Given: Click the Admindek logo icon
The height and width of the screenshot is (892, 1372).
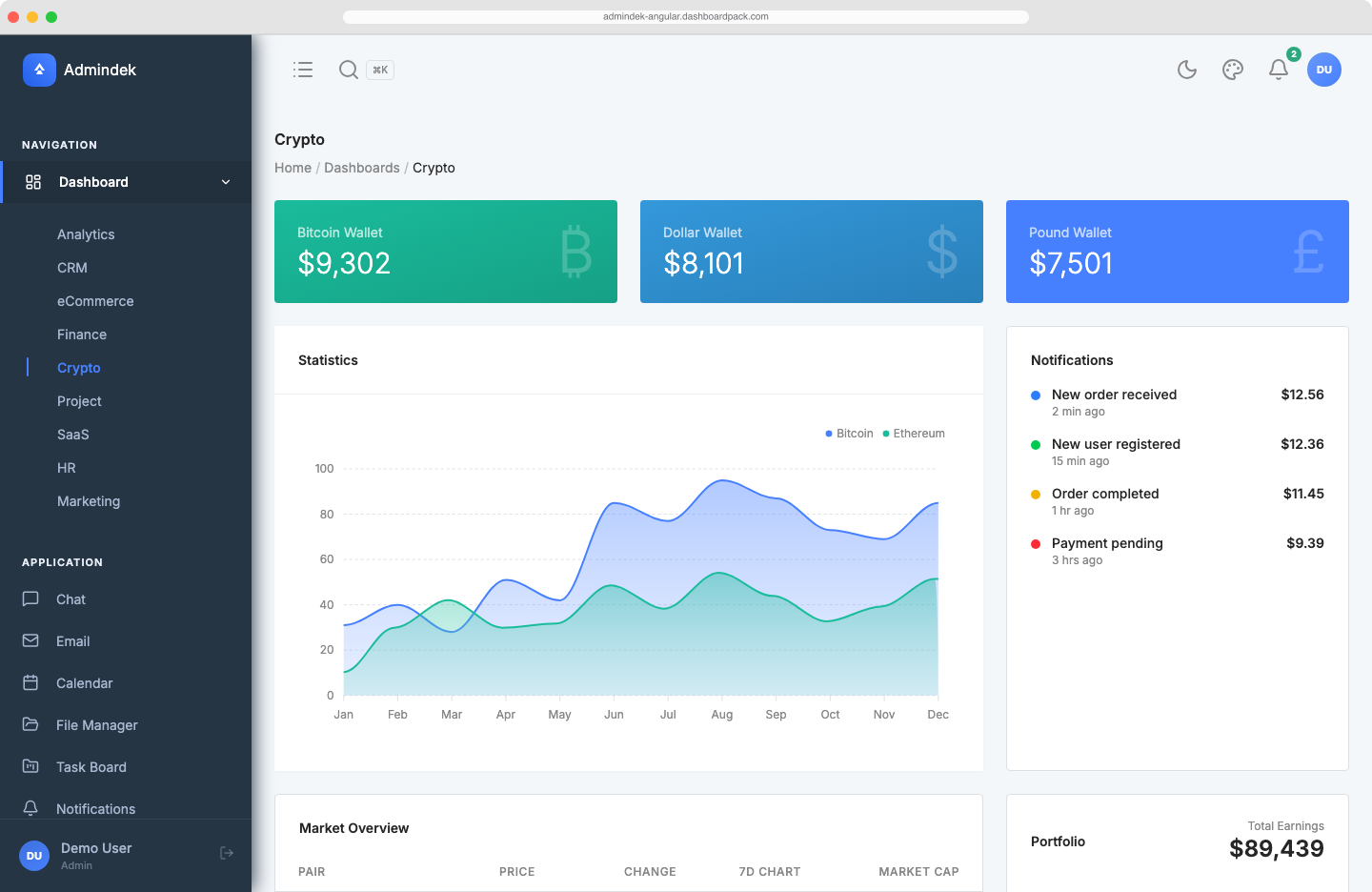Looking at the screenshot, I should tap(39, 70).
